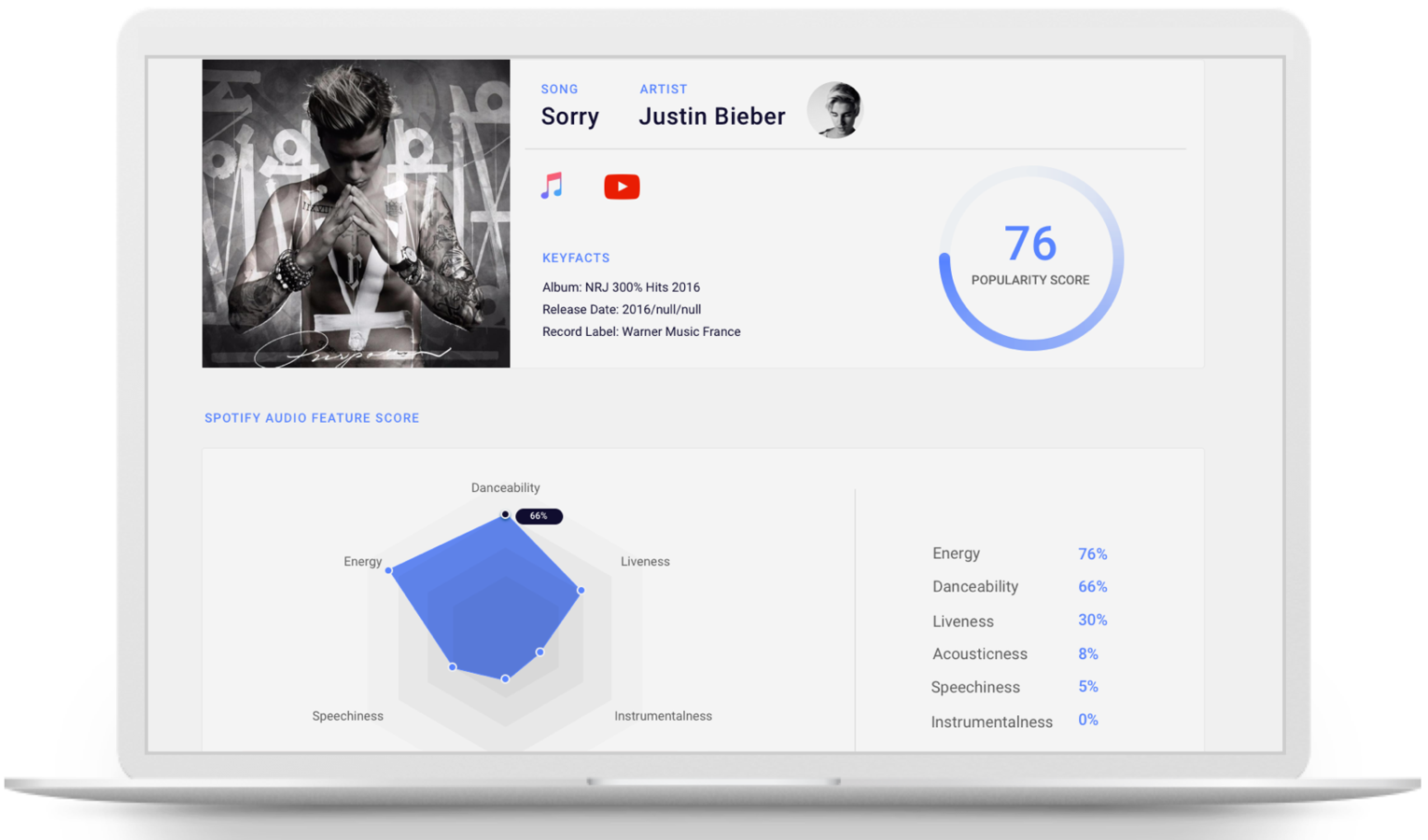The width and height of the screenshot is (1428, 840).
Task: Click the ARTIST label
Action: click(x=664, y=90)
